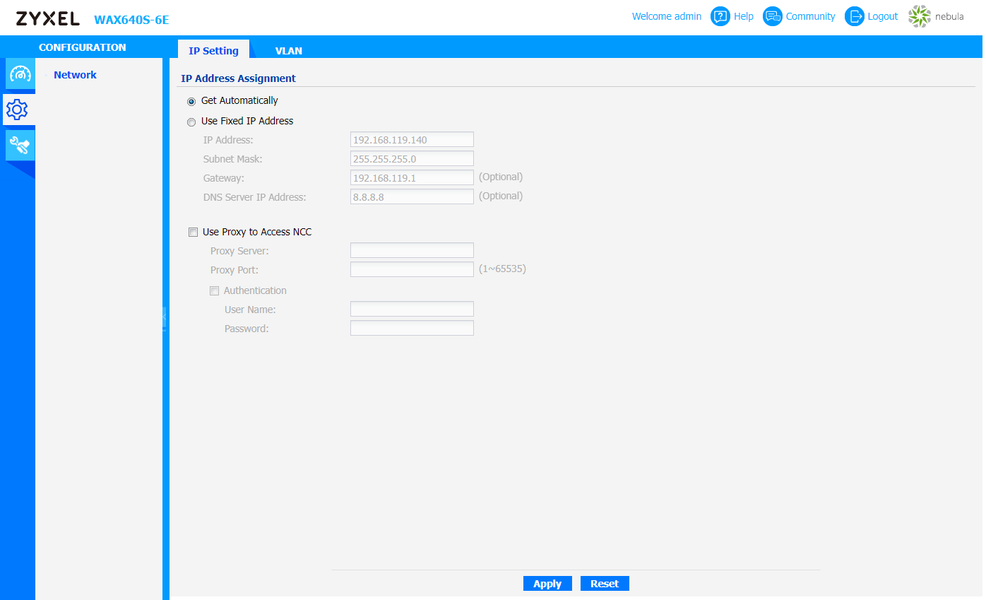Click the nebula logo icon
The width and height of the screenshot is (986, 600).
(919, 16)
